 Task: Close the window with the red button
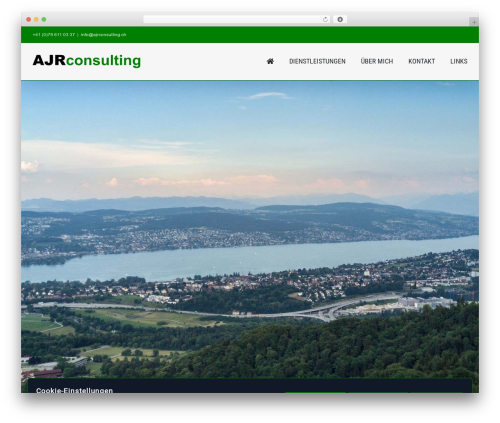point(29,20)
